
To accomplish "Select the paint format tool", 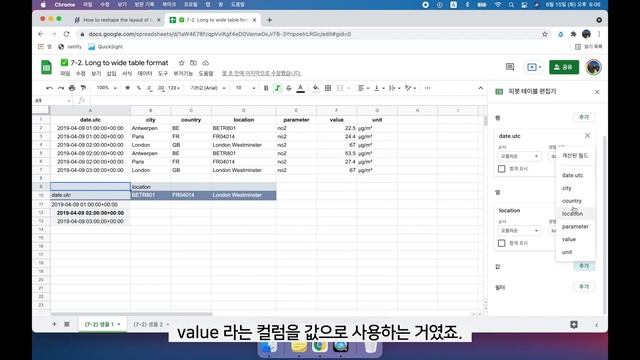I will (83, 88).
